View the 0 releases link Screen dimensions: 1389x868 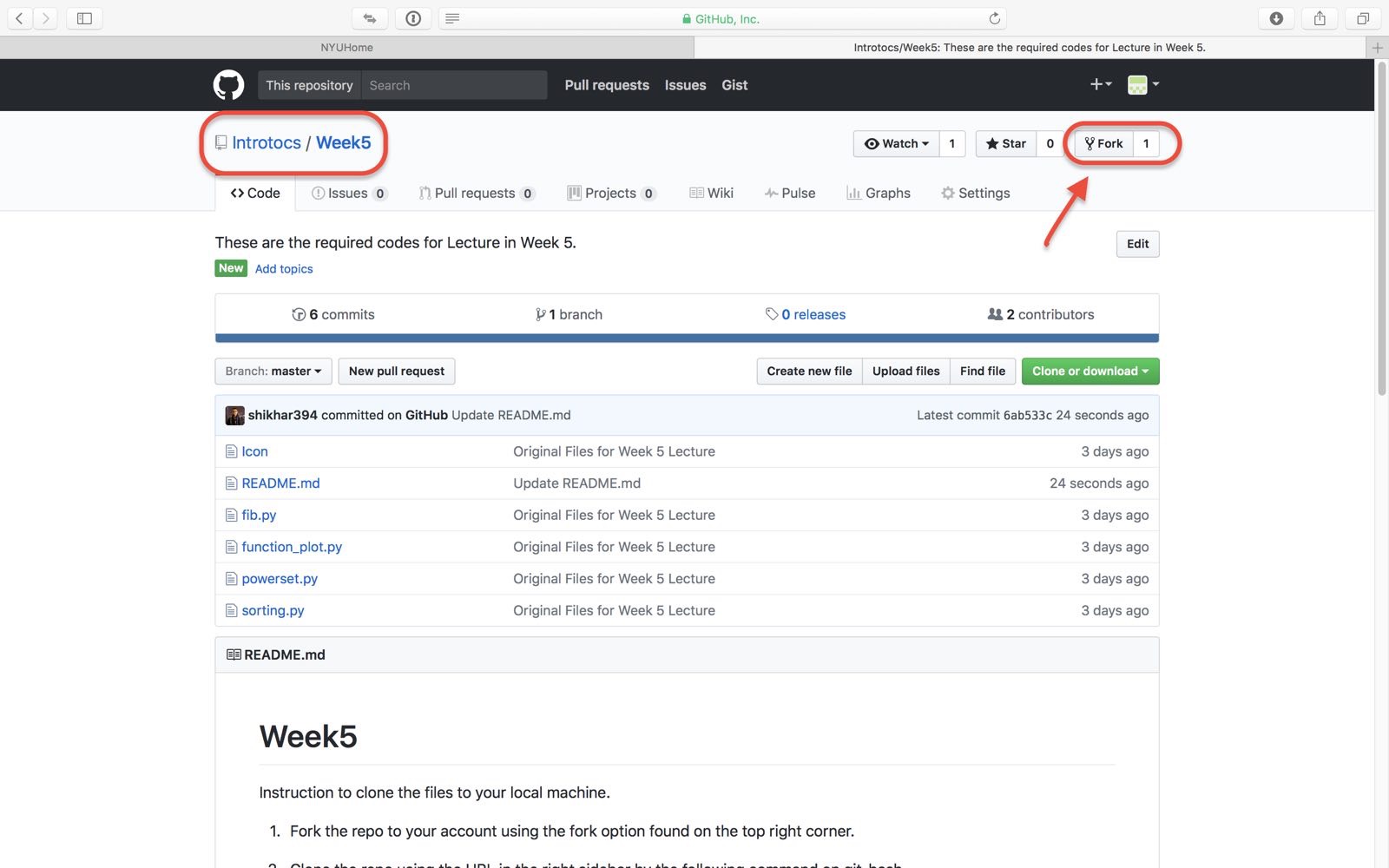click(x=806, y=314)
